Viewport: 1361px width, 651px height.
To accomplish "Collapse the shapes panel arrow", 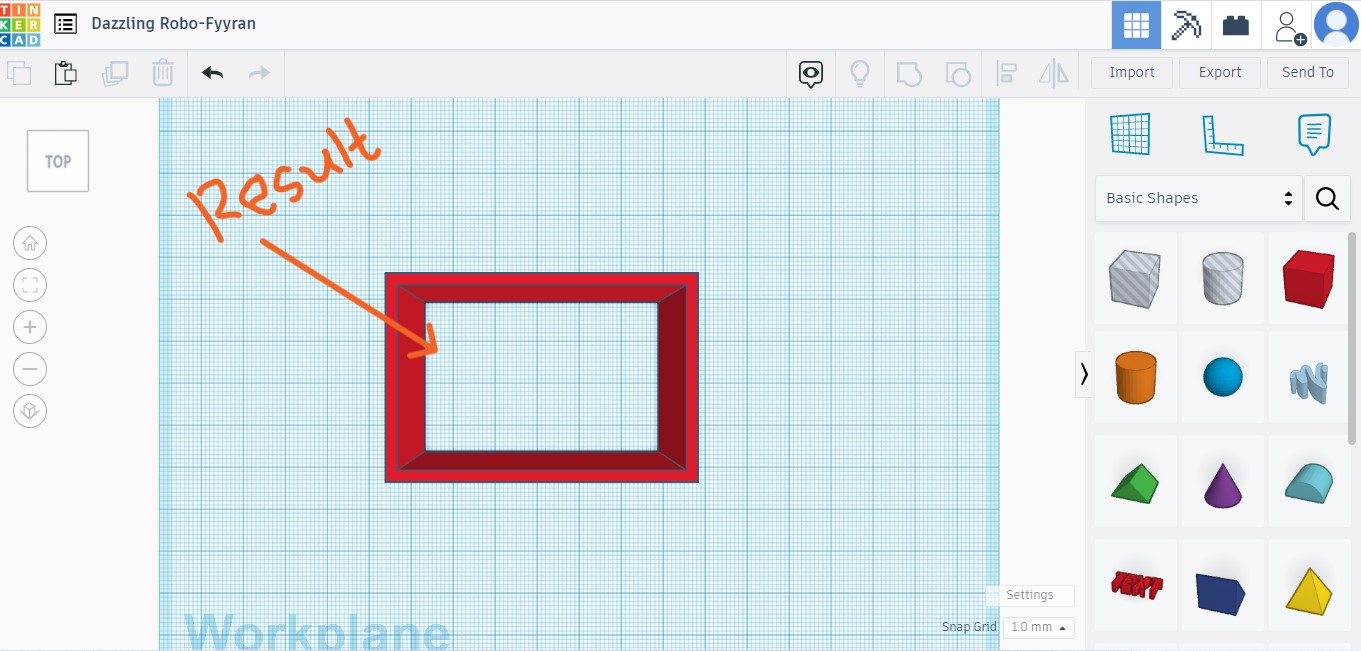I will click(x=1084, y=374).
